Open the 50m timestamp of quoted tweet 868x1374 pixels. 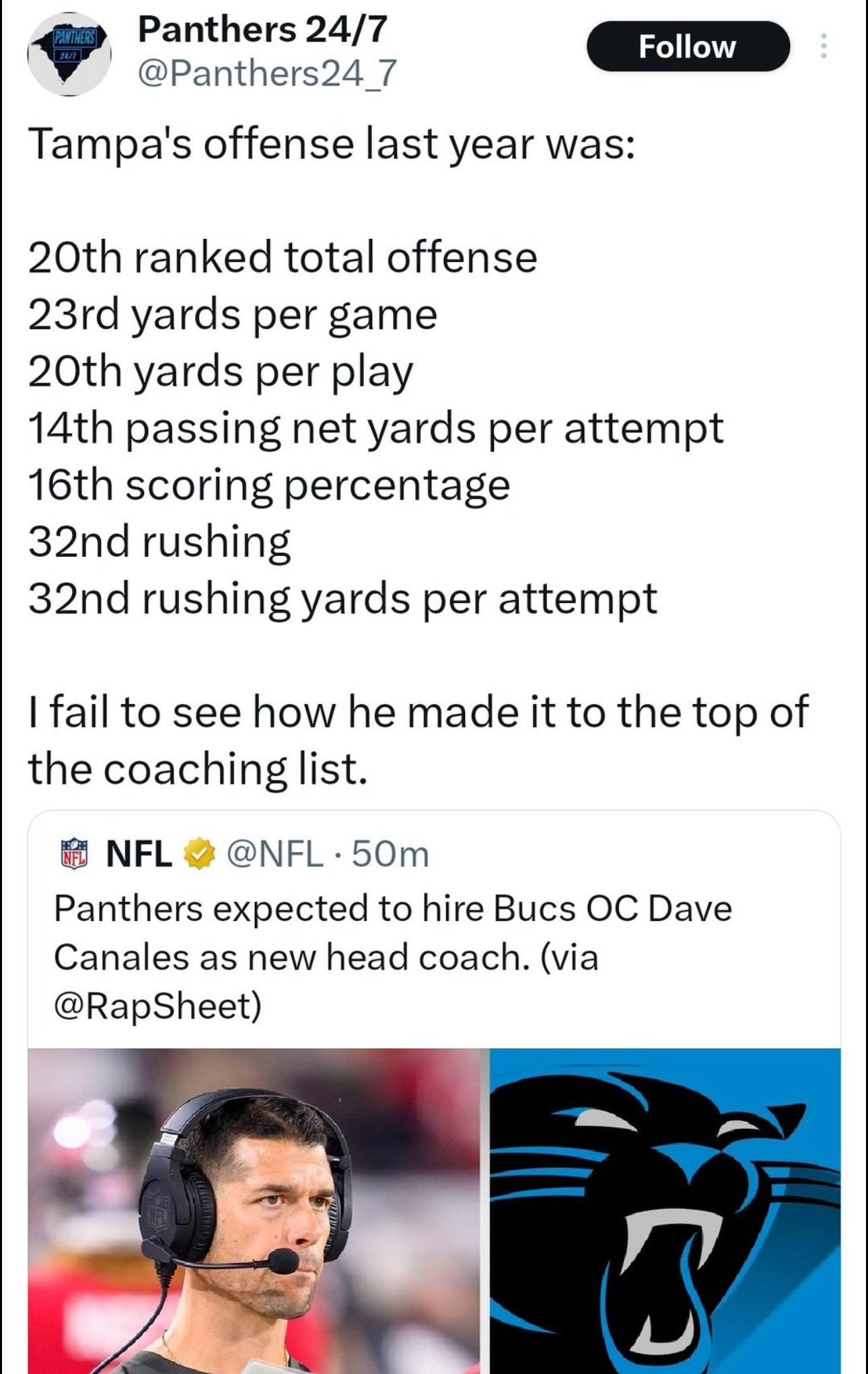(390, 854)
